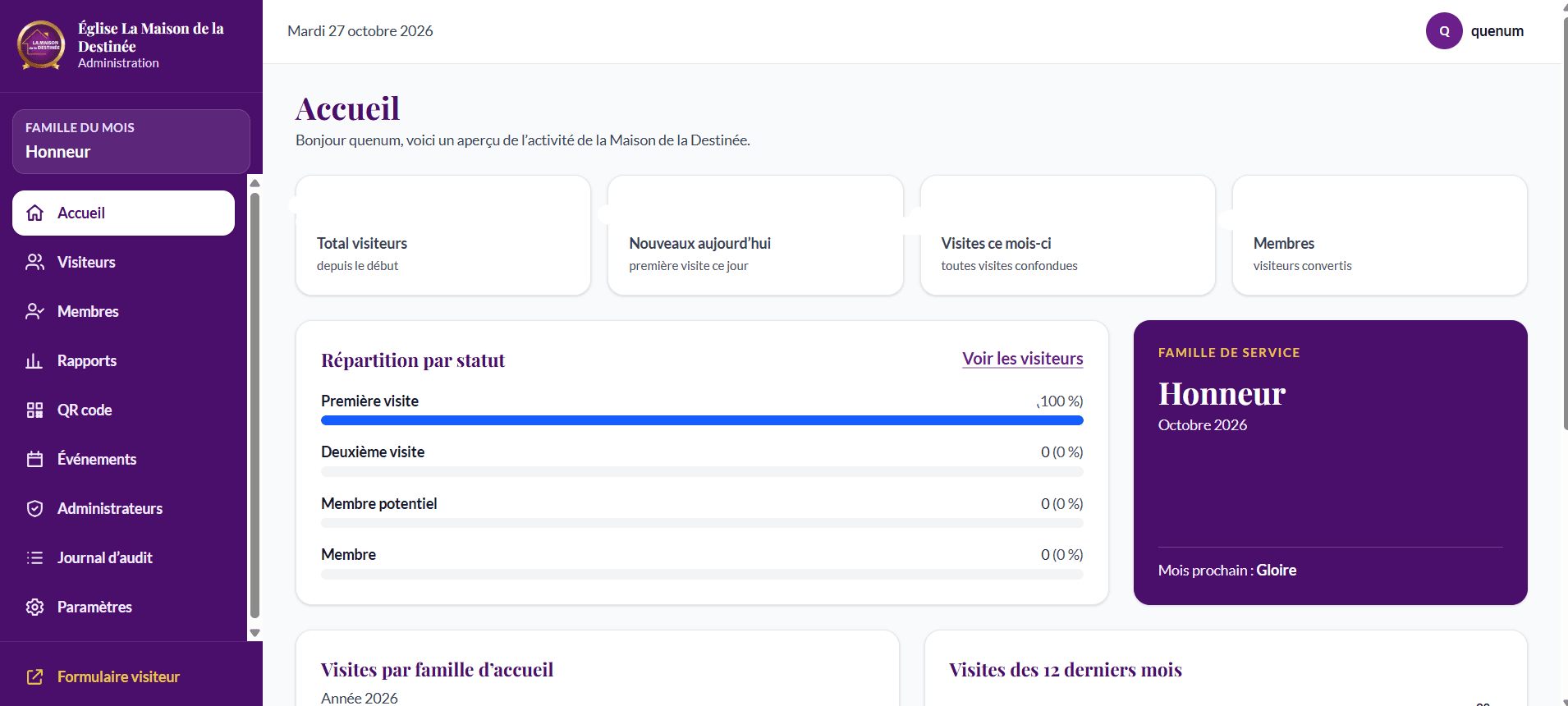1568x706 pixels.
Task: Click the Voir les visiteurs link
Action: point(1023,359)
